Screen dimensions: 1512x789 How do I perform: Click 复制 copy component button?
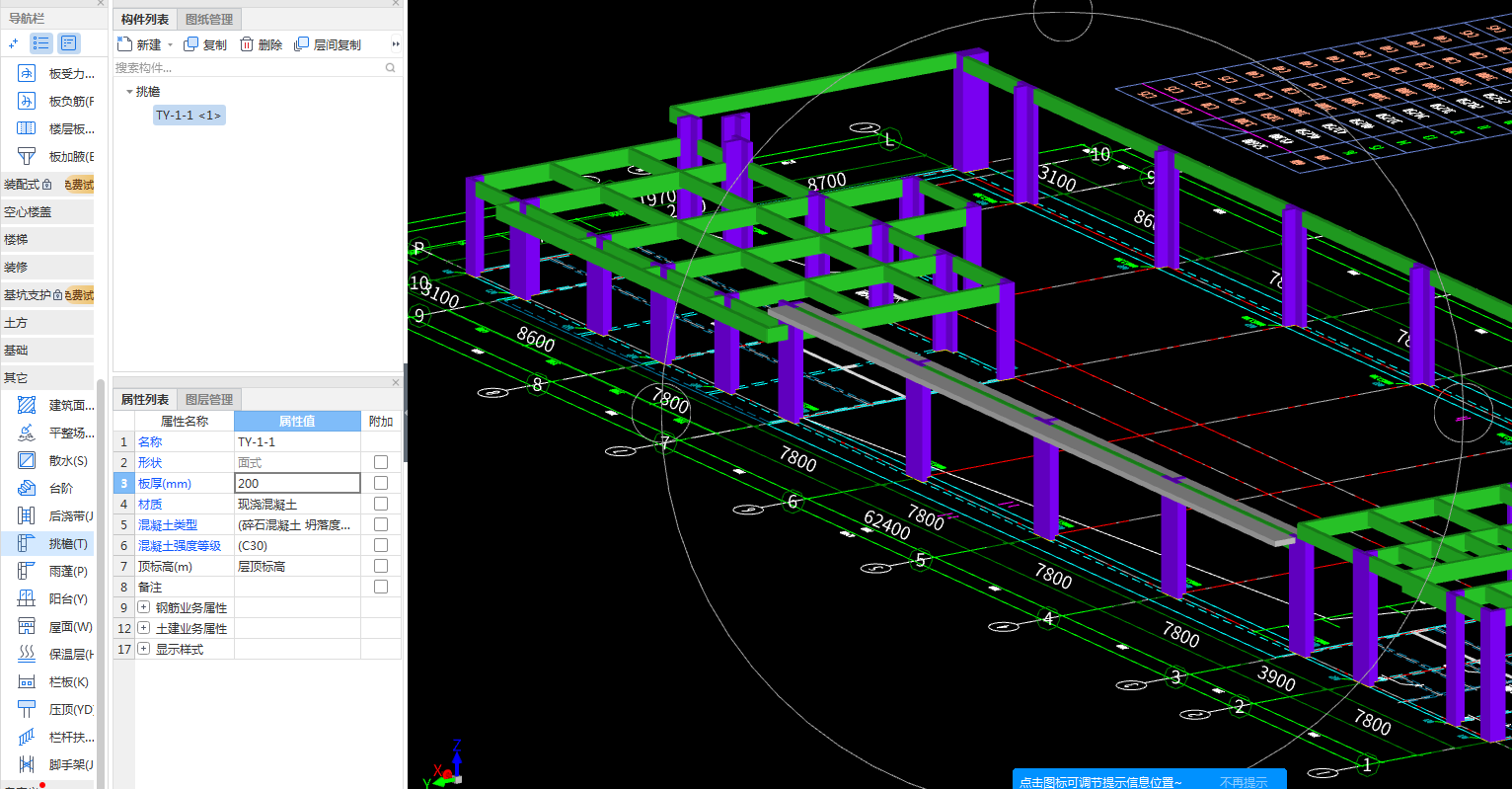[x=205, y=44]
